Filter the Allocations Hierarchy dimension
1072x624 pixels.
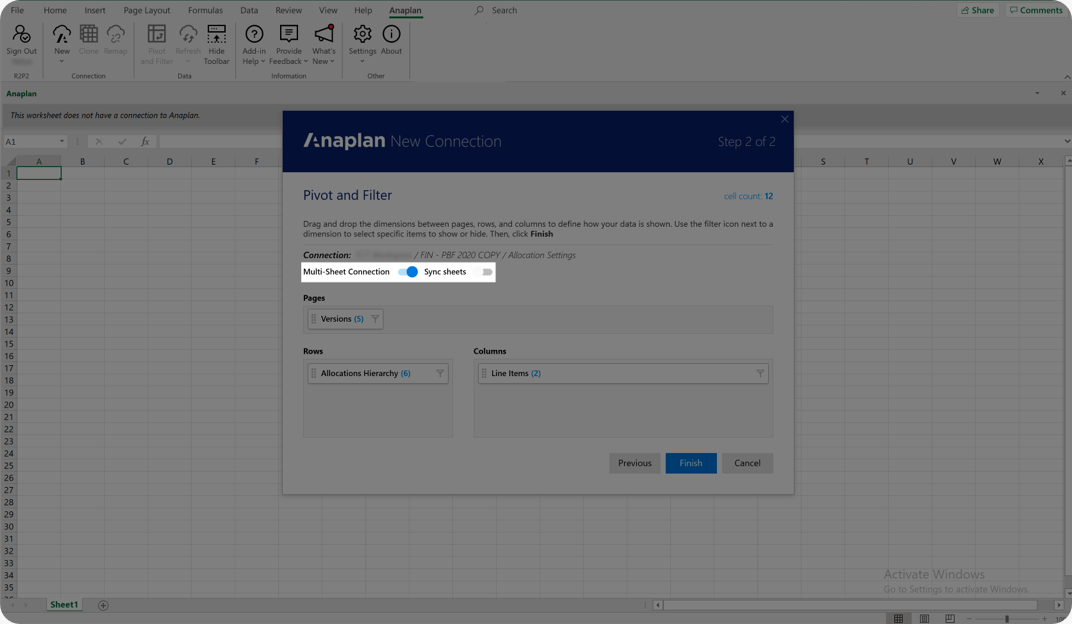click(440, 373)
